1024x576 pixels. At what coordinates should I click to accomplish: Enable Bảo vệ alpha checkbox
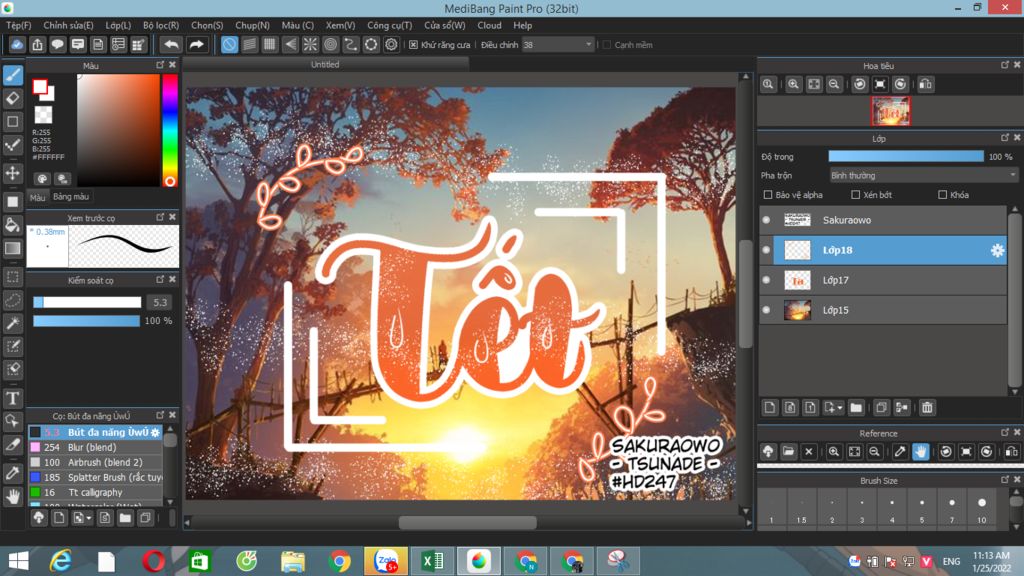pyautogui.click(x=768, y=195)
